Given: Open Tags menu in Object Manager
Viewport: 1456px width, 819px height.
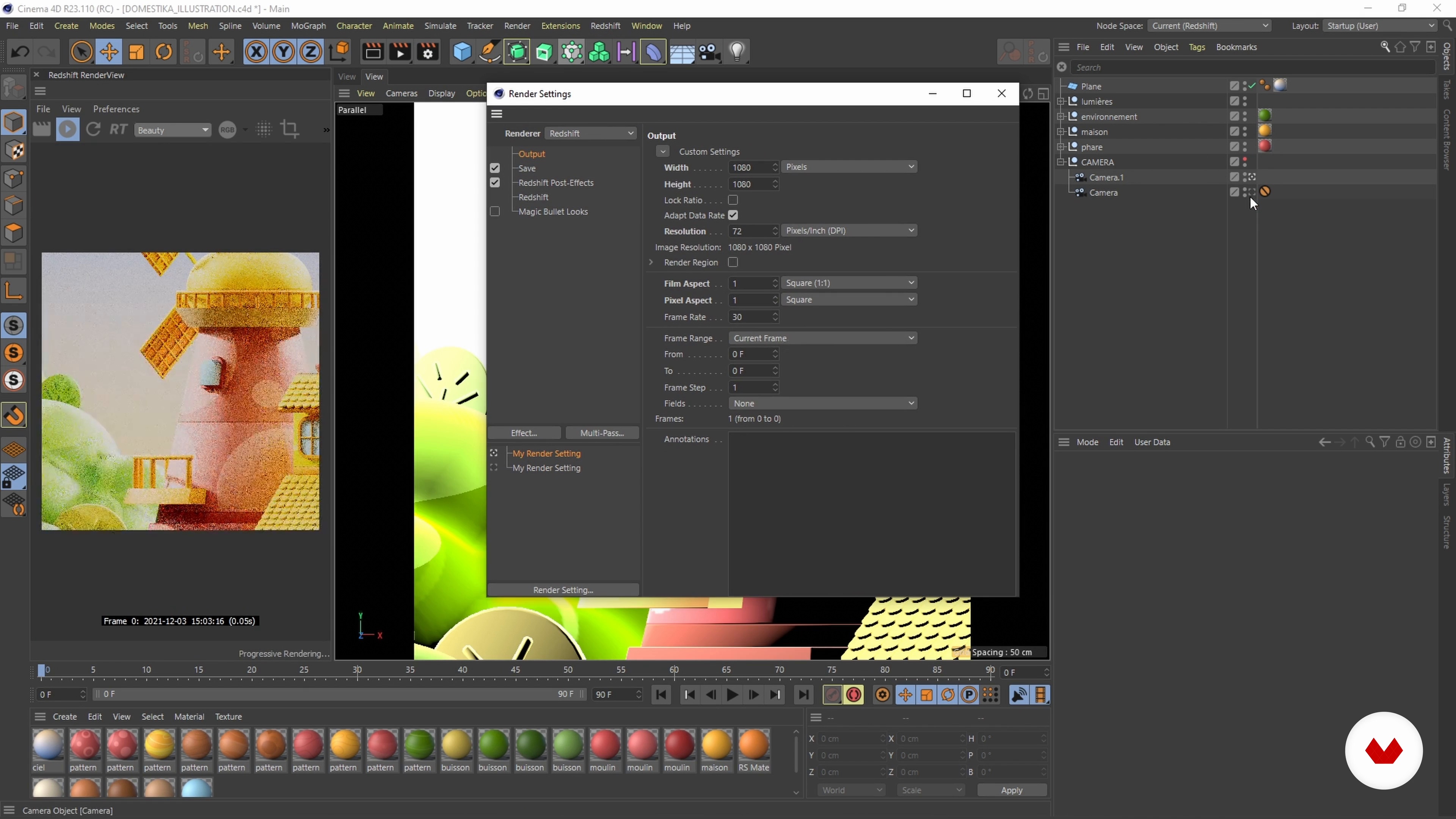Looking at the screenshot, I should tap(1197, 47).
